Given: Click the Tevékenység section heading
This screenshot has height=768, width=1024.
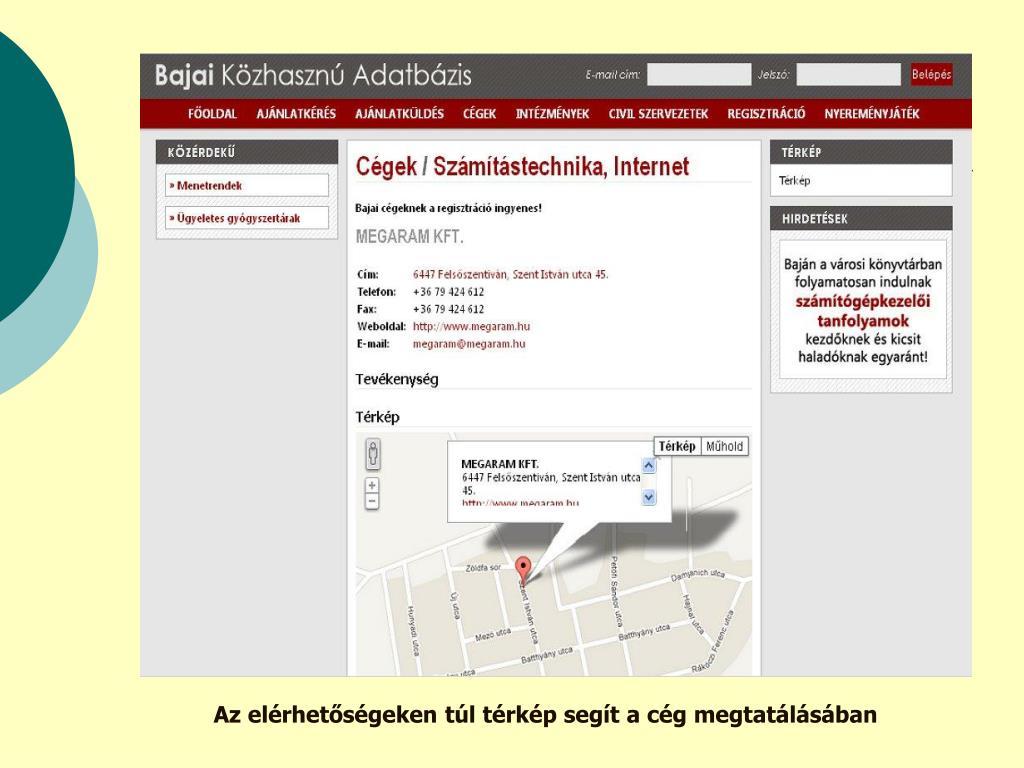Looking at the screenshot, I should coord(397,379).
